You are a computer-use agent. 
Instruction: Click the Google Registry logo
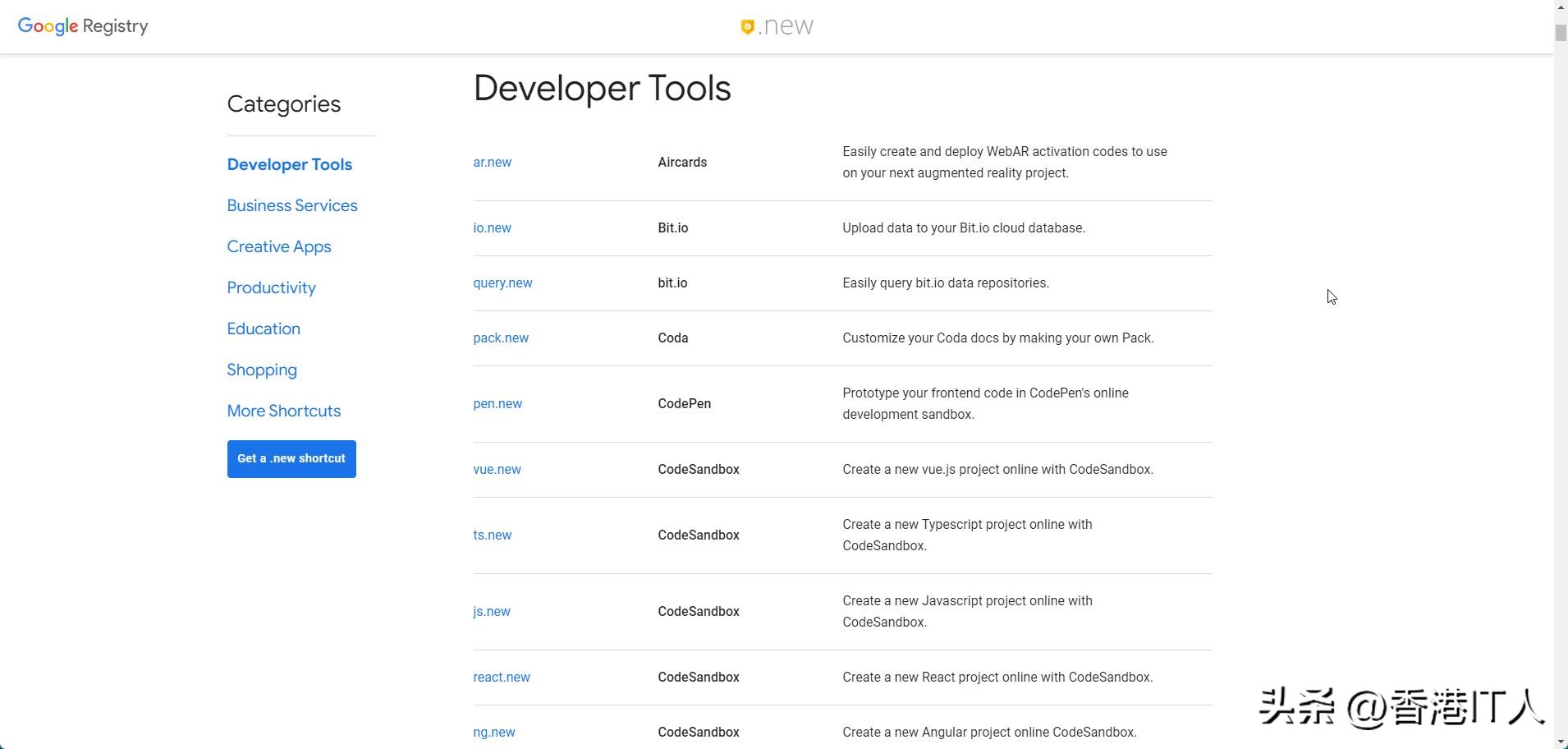tap(83, 26)
